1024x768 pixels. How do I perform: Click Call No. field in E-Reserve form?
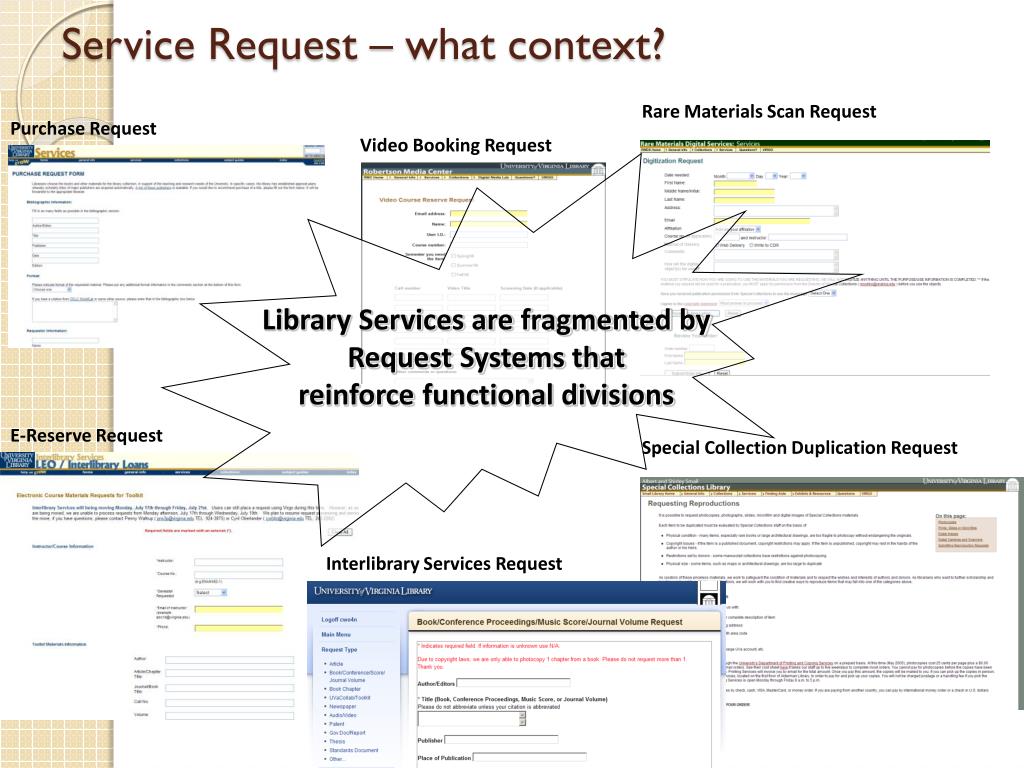229,703
